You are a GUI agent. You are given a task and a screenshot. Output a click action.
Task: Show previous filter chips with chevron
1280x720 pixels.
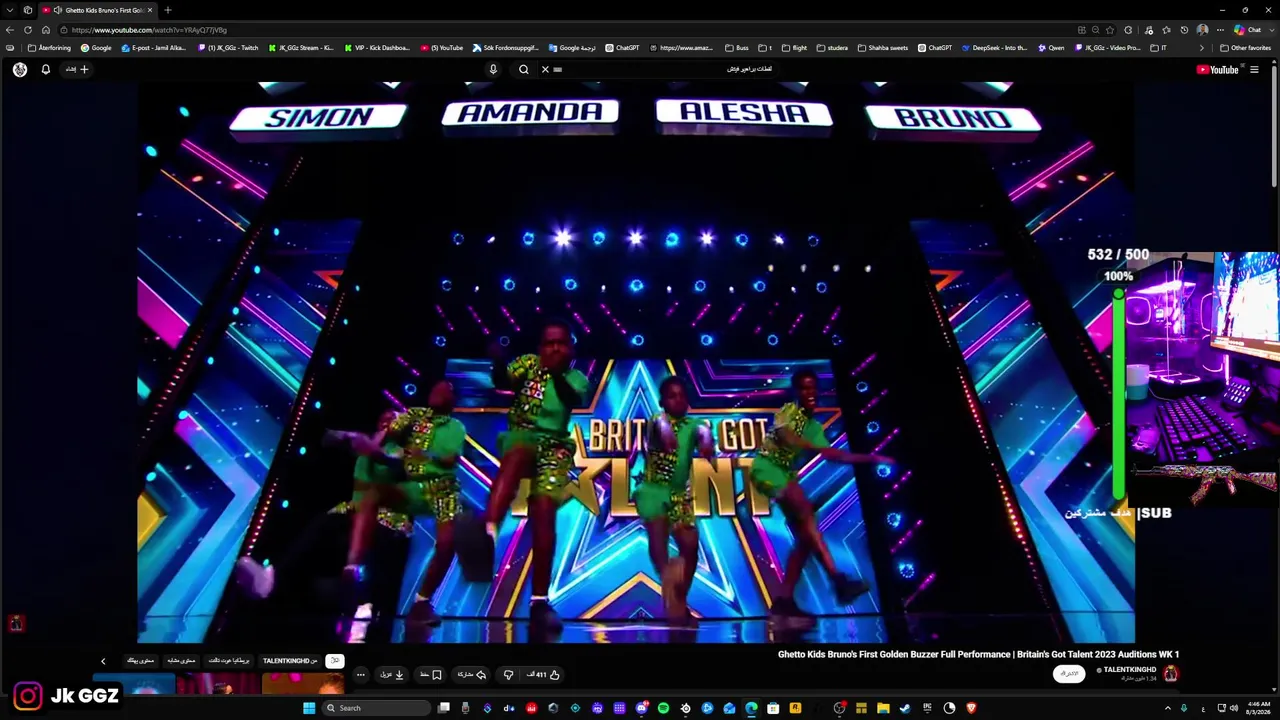pyautogui.click(x=102, y=661)
